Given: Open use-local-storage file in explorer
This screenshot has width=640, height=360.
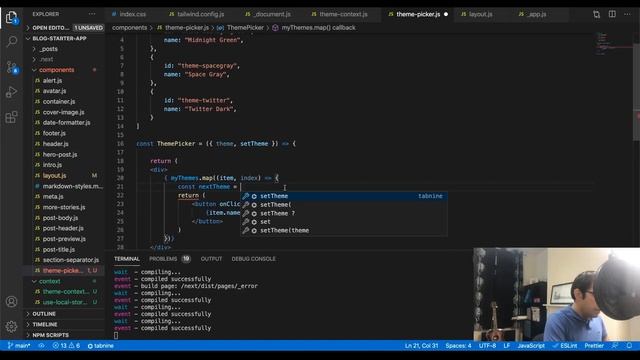Looking at the screenshot, I should click(x=64, y=302).
